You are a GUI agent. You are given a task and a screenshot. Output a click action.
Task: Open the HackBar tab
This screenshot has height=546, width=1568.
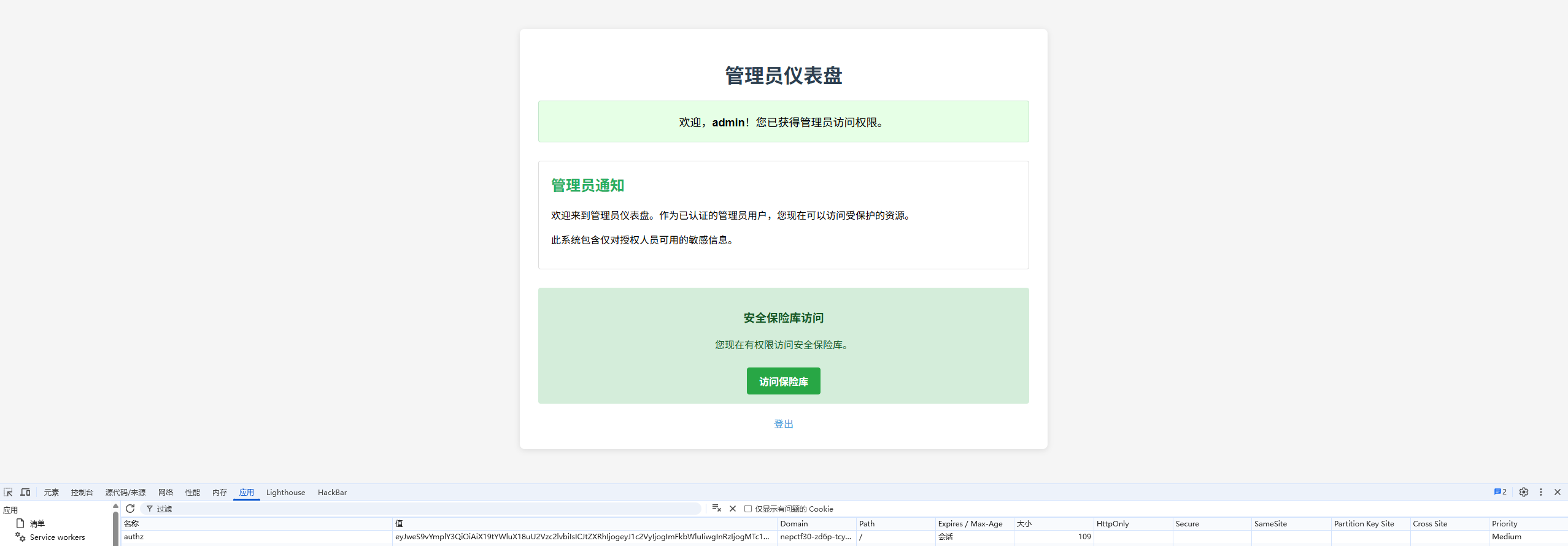pyautogui.click(x=332, y=493)
